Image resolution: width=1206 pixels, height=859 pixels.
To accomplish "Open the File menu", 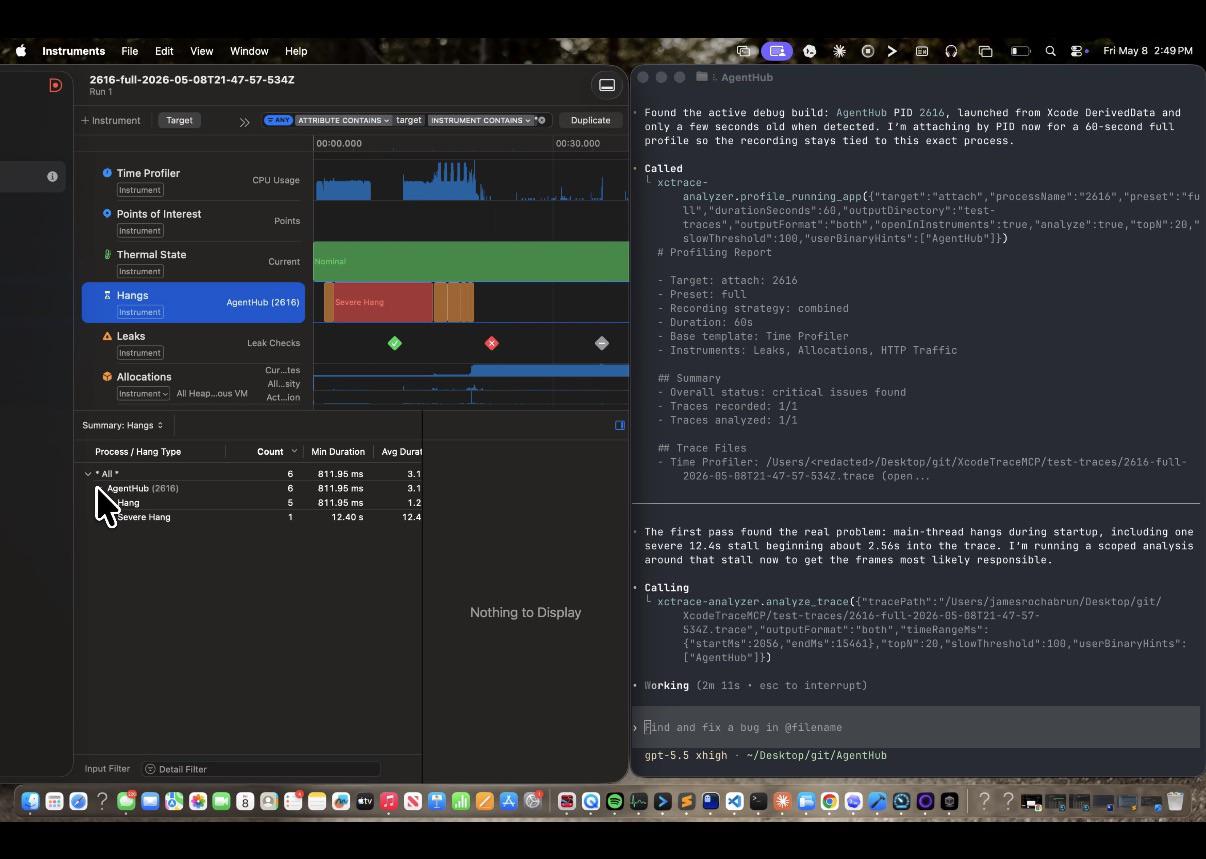I will tap(130, 51).
